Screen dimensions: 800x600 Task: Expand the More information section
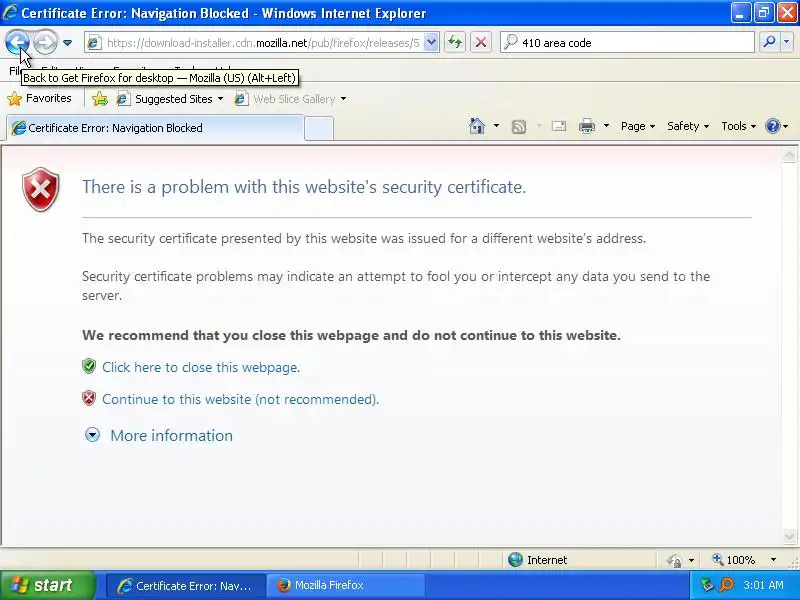171,435
